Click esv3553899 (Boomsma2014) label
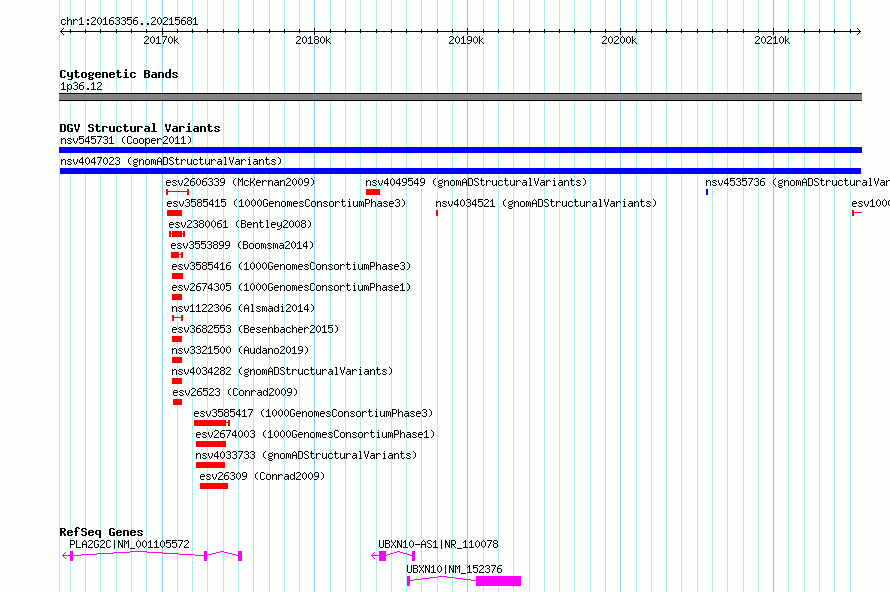The image size is (890, 592). coord(242,245)
